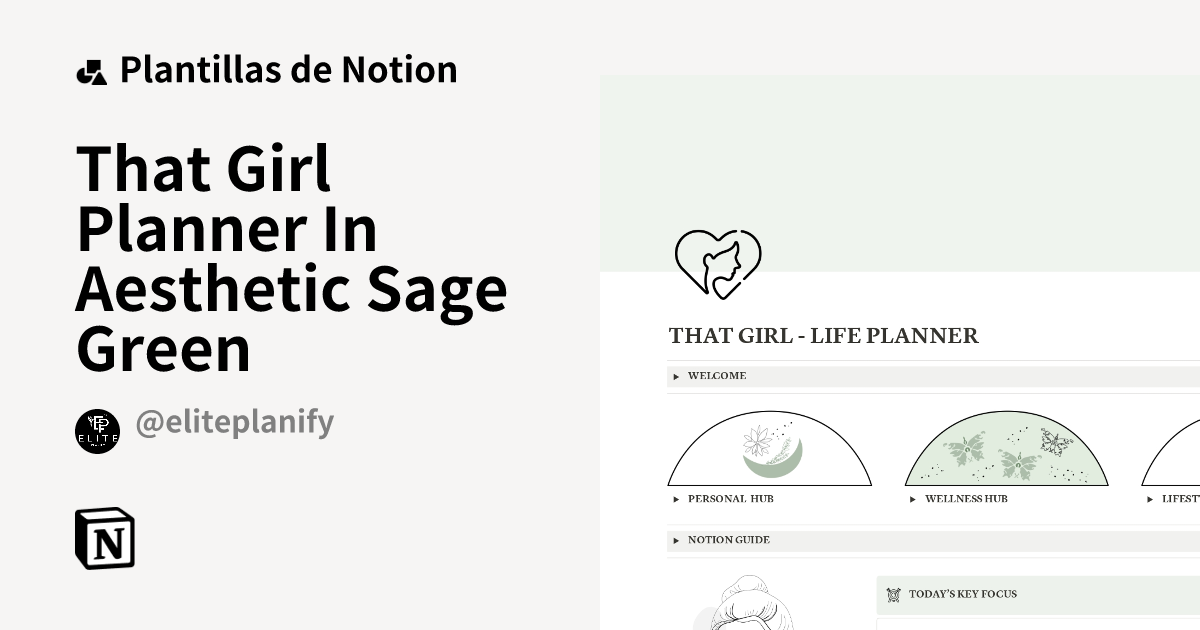Click the heart-with-face page icon
This screenshot has height=630, width=1200.
click(x=718, y=262)
